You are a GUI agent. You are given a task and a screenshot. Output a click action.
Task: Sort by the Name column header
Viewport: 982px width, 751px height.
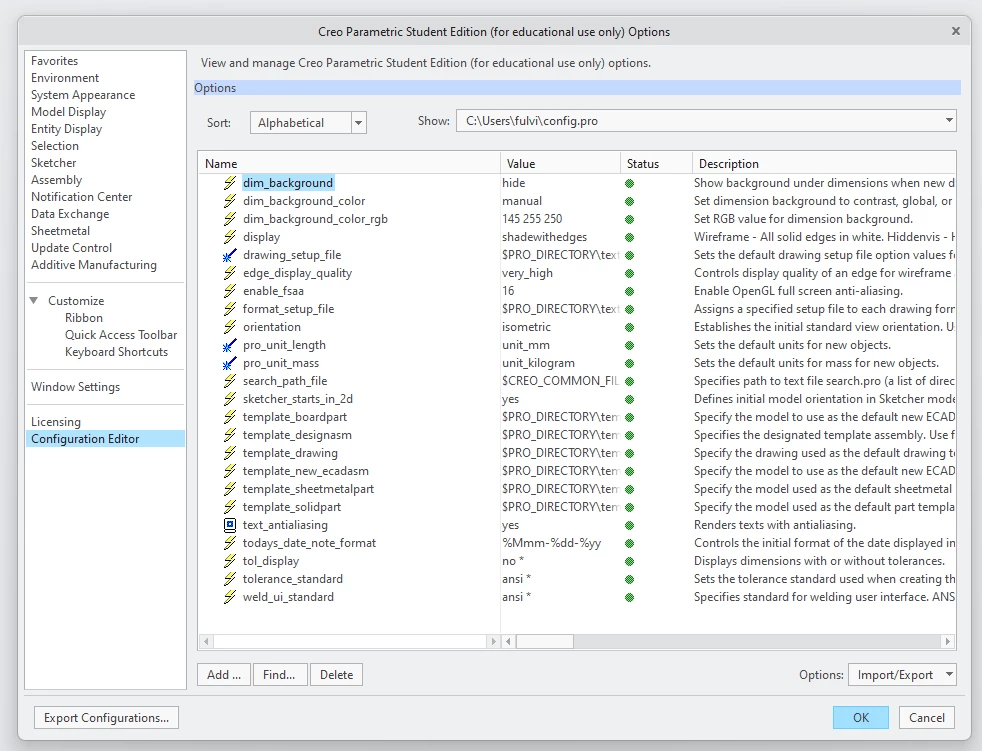349,163
